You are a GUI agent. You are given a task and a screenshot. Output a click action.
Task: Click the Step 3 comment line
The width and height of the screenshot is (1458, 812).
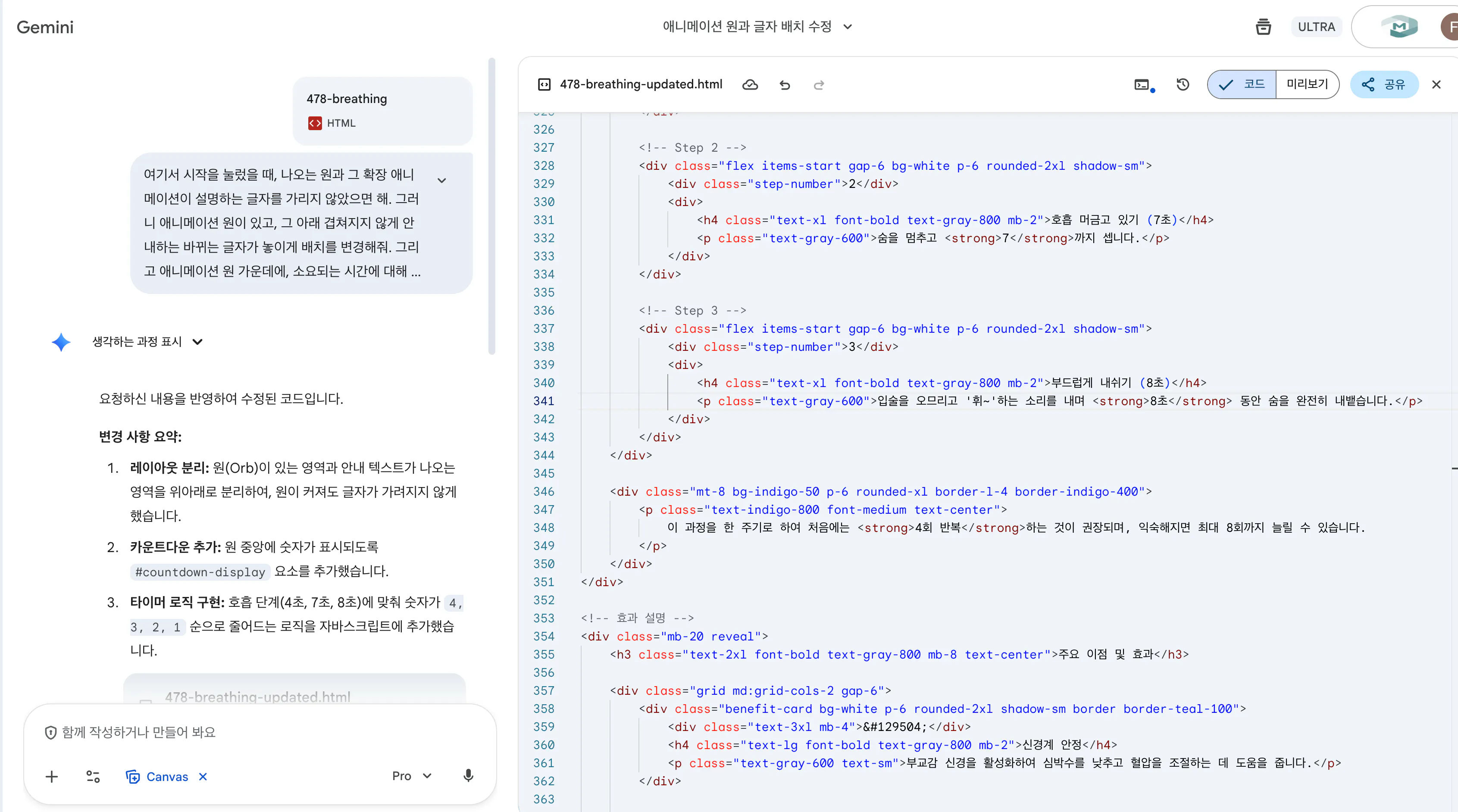tap(692, 310)
